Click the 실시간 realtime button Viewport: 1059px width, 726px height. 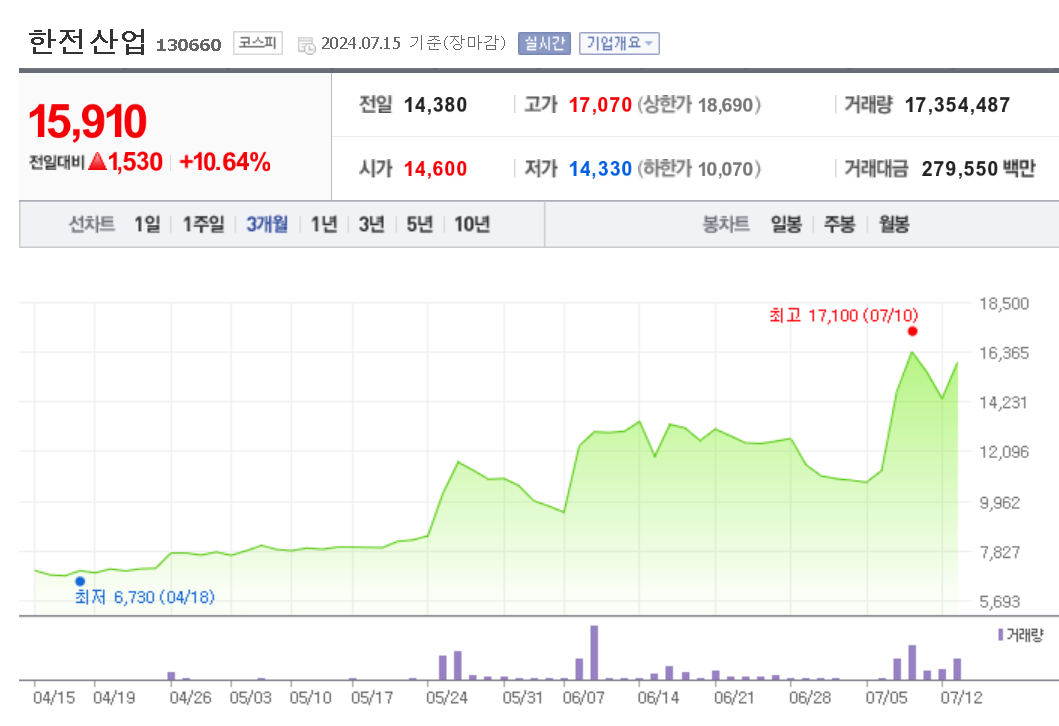[544, 43]
